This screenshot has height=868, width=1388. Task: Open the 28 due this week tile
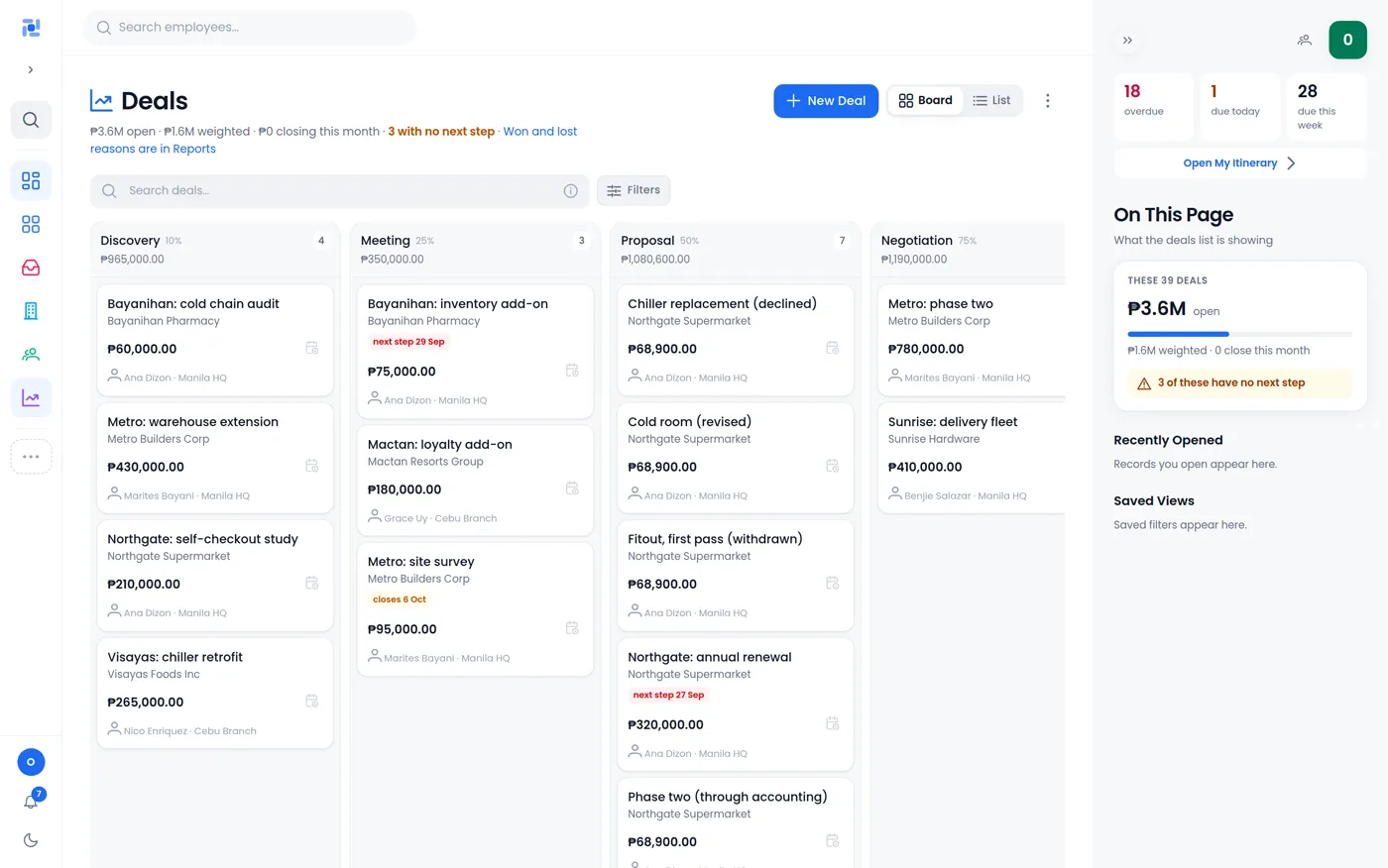(x=1328, y=107)
